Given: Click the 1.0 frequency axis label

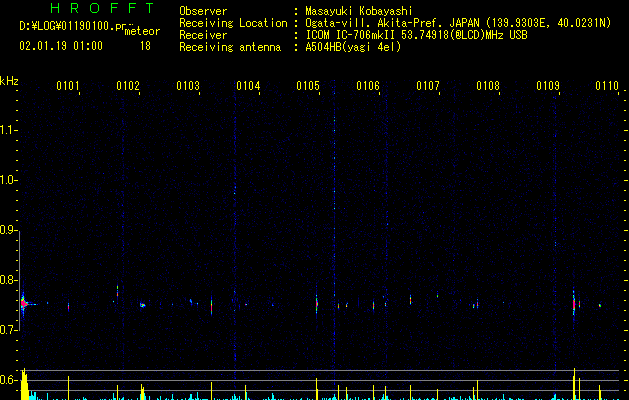Looking at the screenshot, I should (x=8, y=180).
